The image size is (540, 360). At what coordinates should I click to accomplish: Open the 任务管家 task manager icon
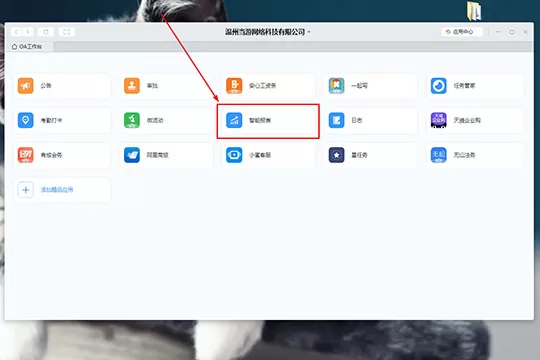[x=439, y=86]
